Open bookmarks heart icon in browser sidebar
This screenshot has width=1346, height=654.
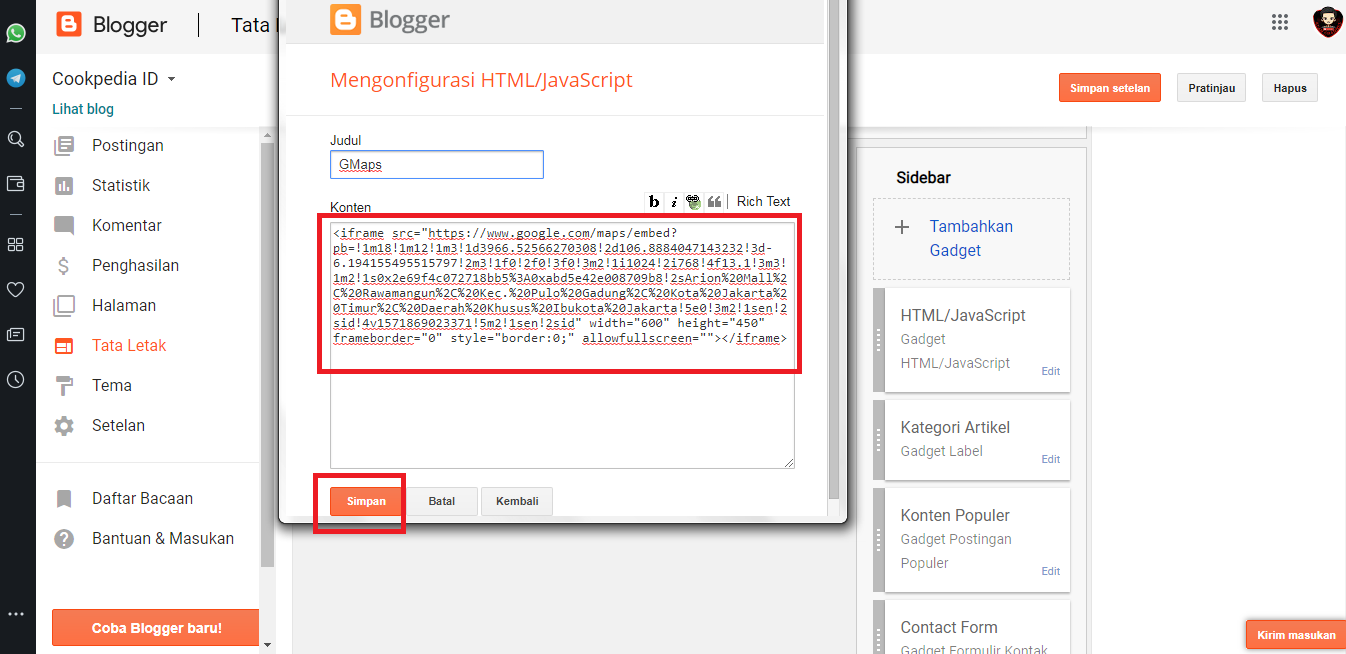point(16,289)
